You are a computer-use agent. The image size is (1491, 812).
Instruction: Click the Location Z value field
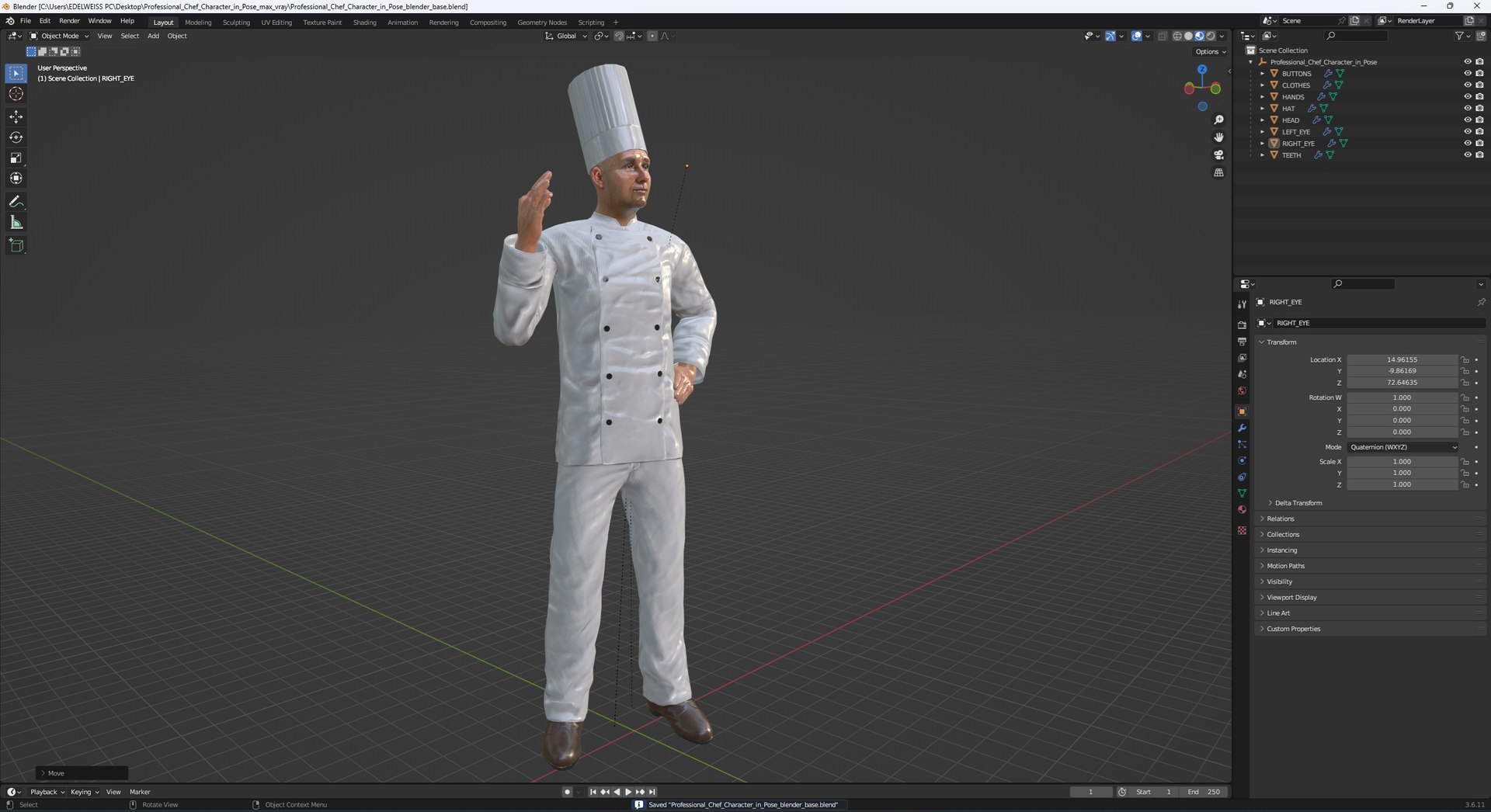[x=1402, y=383]
